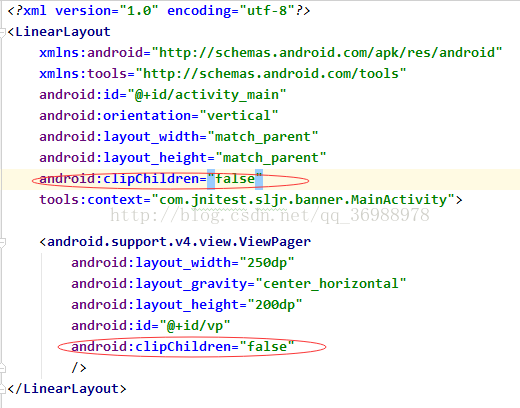Click the closing </LinearLayout> tag
The image size is (520, 408).
coord(67,389)
